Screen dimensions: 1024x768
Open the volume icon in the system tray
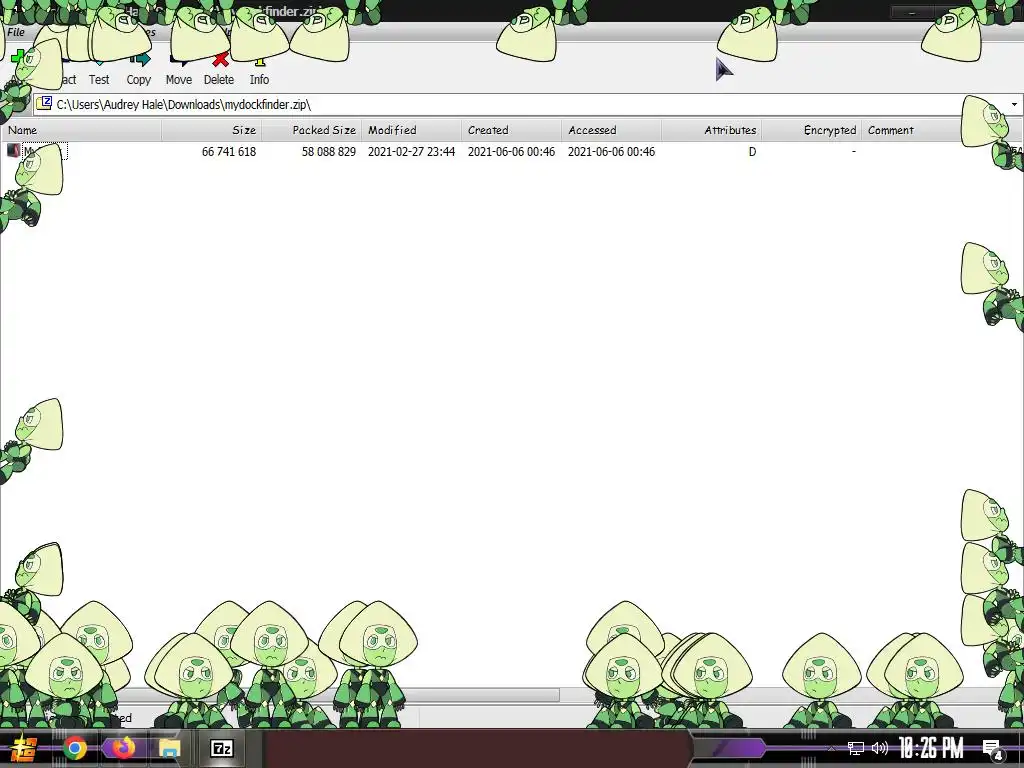pos(880,748)
